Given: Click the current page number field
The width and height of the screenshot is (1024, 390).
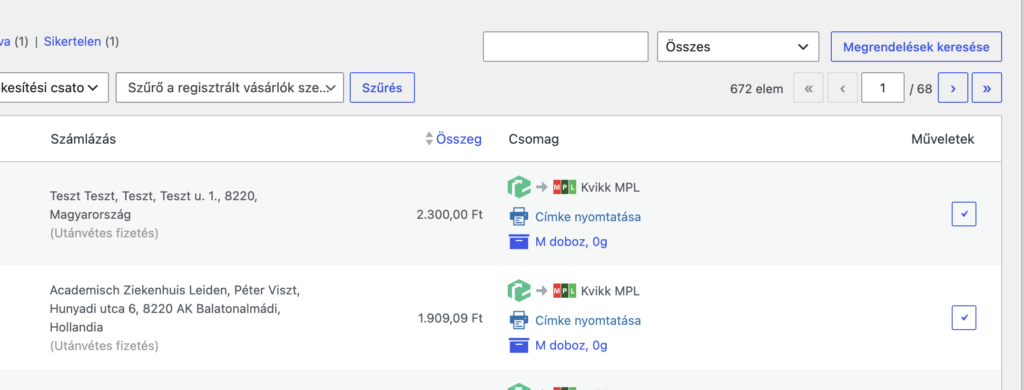Looking at the screenshot, I should point(883,88).
